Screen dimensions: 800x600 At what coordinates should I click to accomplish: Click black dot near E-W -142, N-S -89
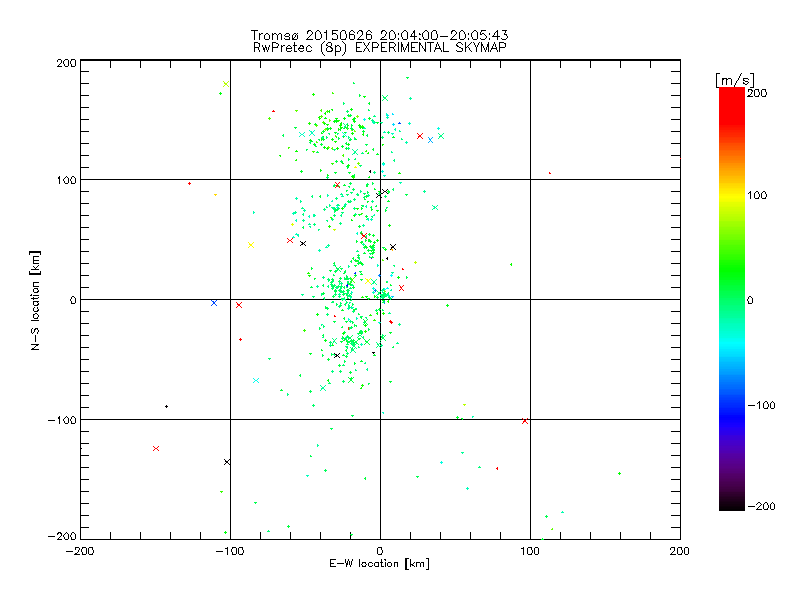[166, 406]
